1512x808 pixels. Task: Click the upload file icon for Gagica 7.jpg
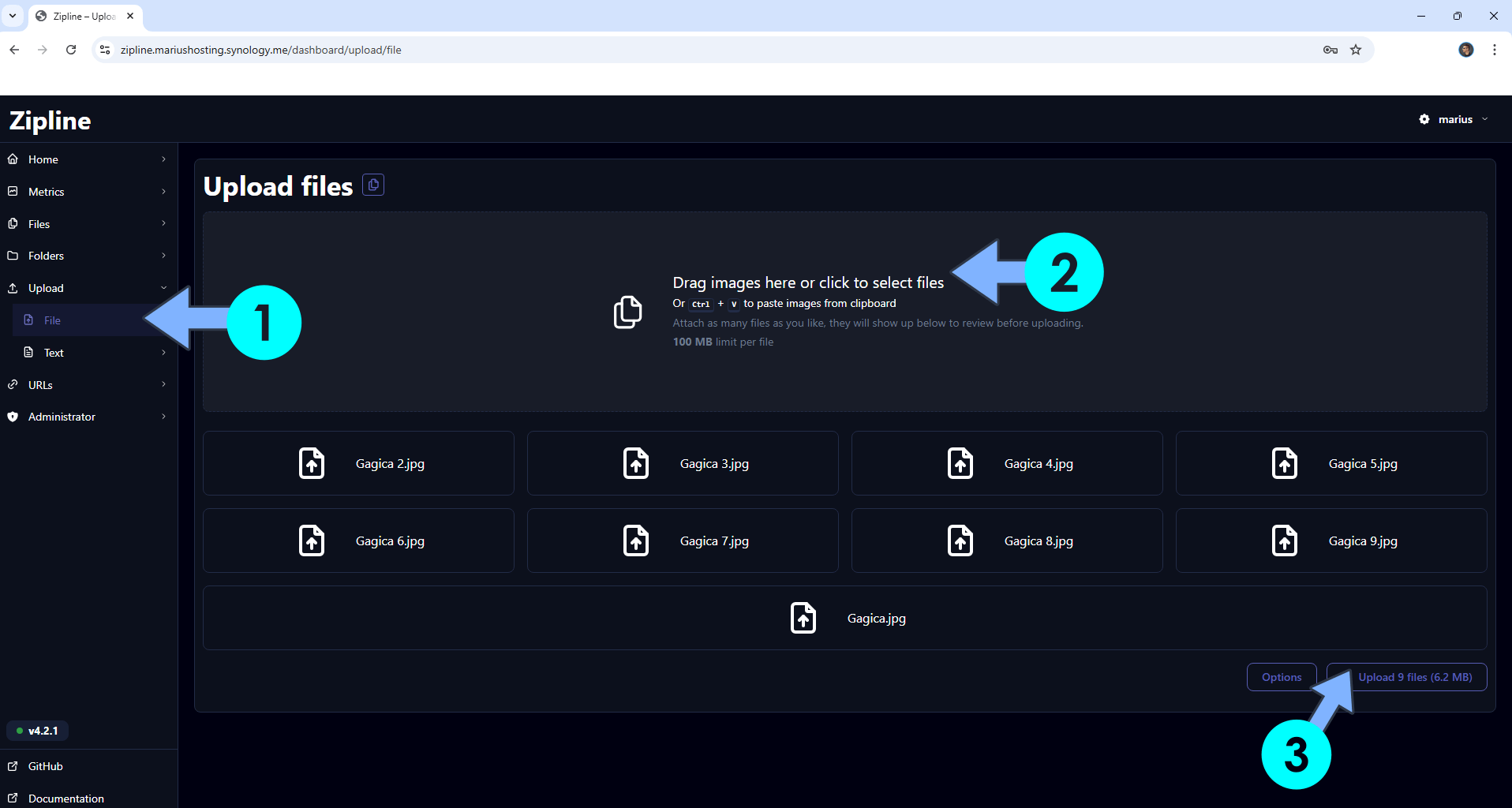tap(636, 541)
